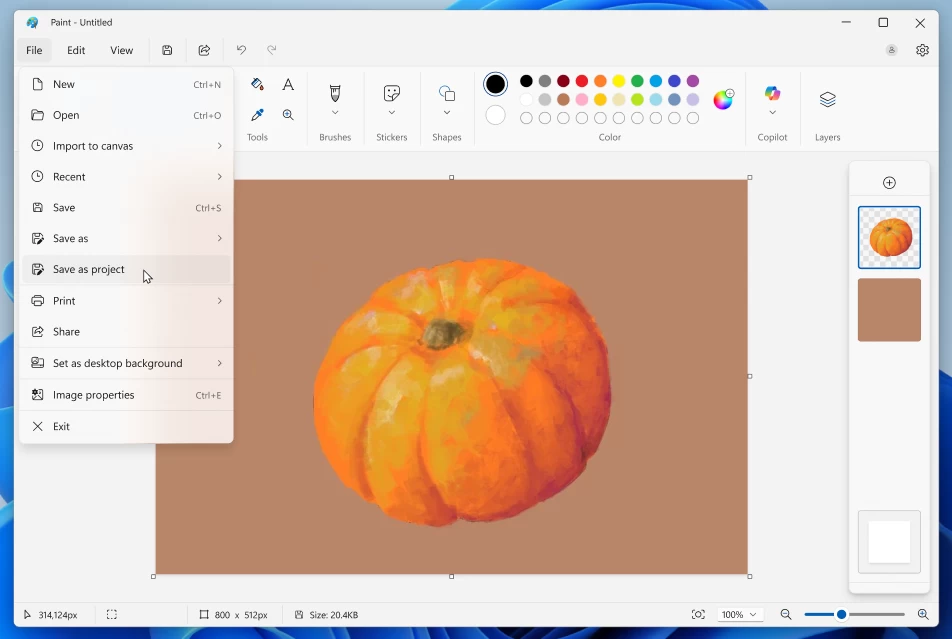Select the Text tool
952x639 pixels.
(x=288, y=84)
